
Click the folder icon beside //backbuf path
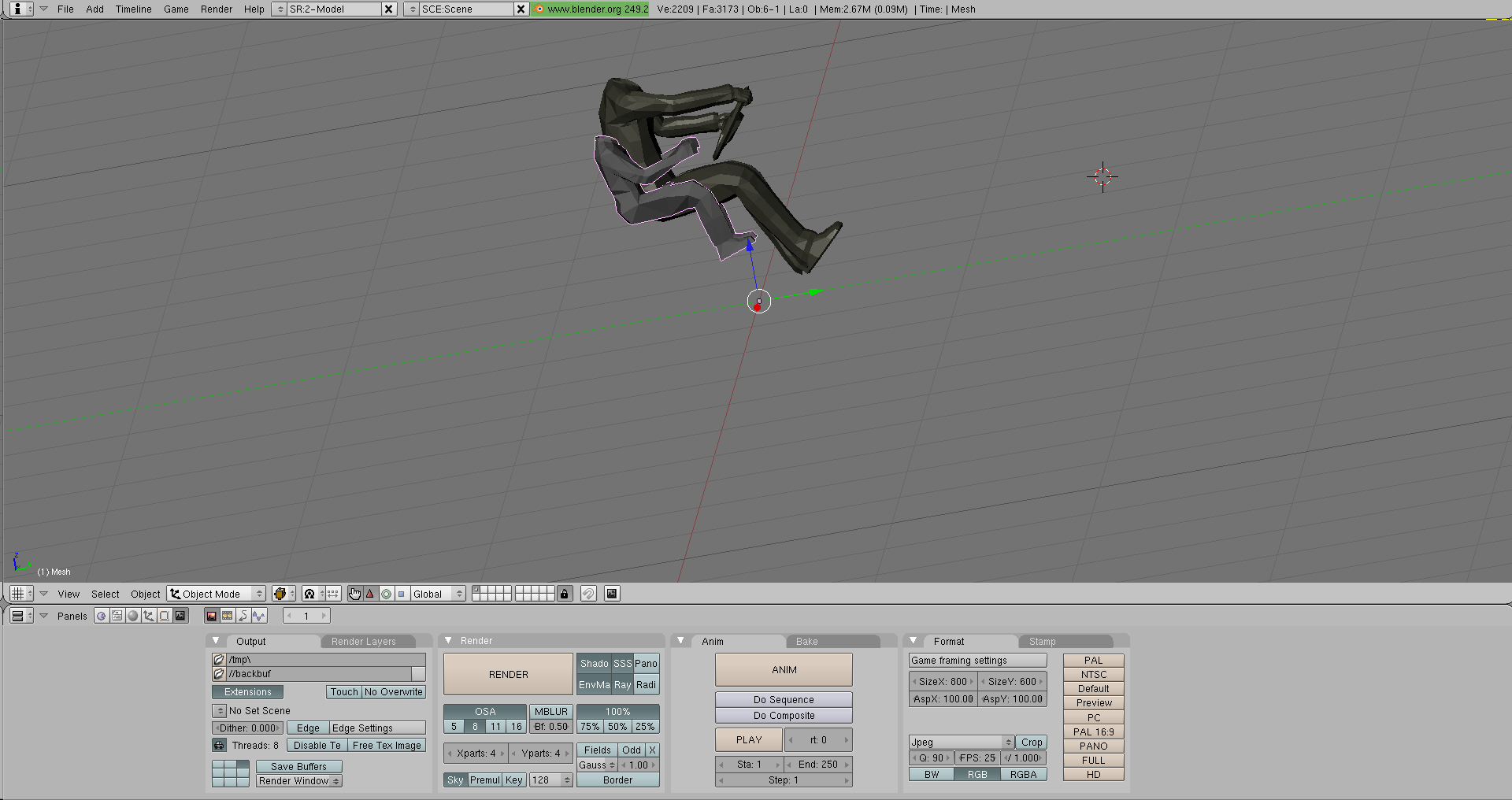(219, 674)
